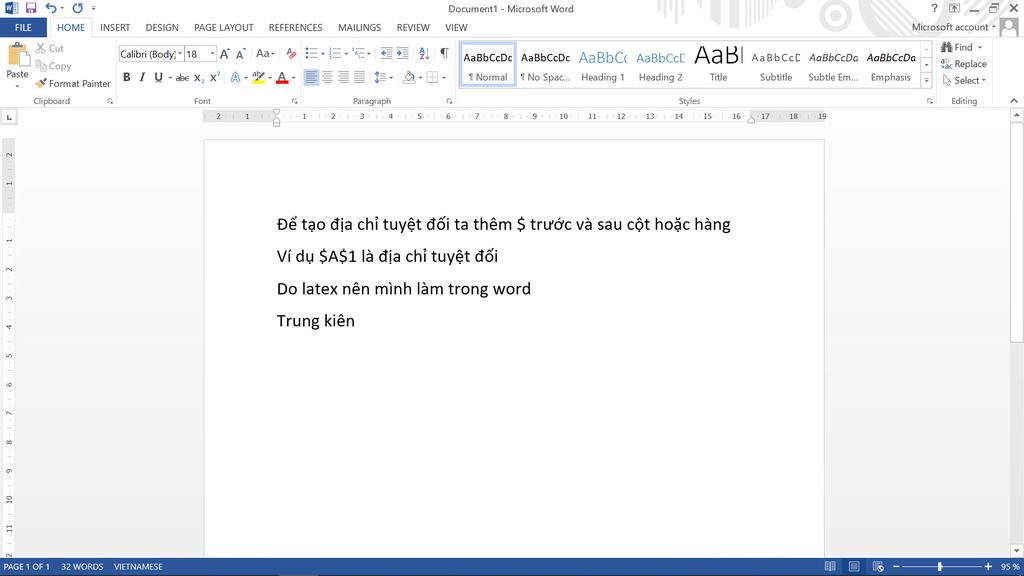This screenshot has height=576, width=1024.
Task: Switch to Read Mode view in the status bar
Action: tap(830, 567)
